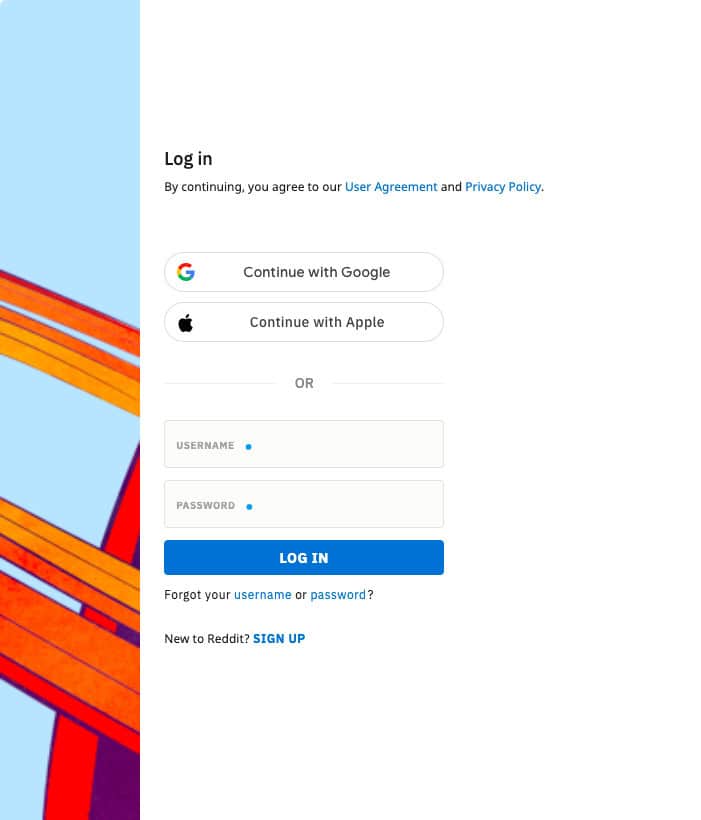Click the Log in heading
The image size is (701, 820).
[x=188, y=159]
